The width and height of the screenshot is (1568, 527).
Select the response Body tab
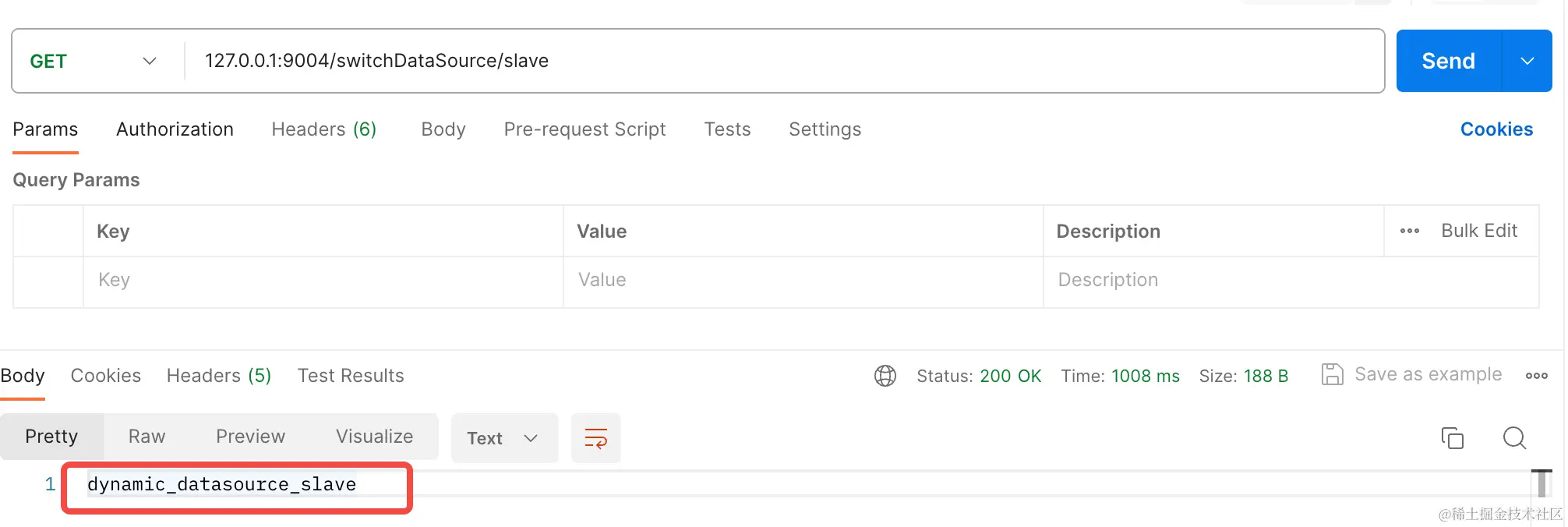23,376
